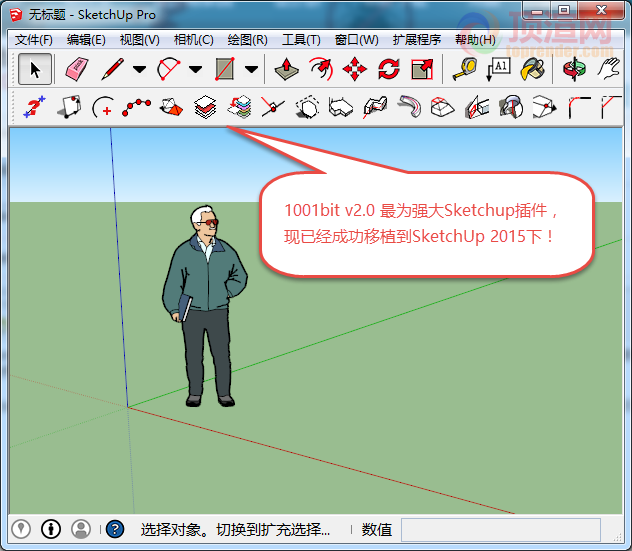Open the 绘图(R) menu

(247, 40)
